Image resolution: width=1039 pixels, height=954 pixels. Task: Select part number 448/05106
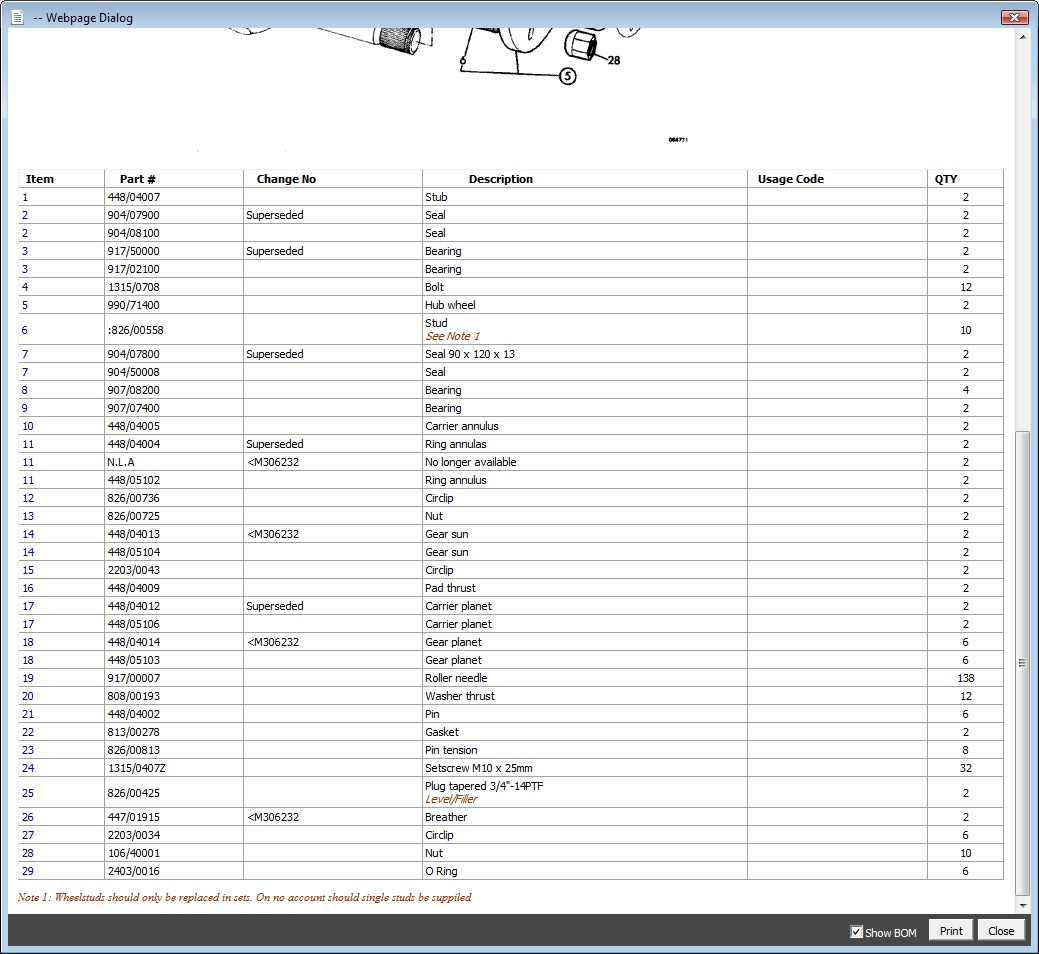point(133,623)
